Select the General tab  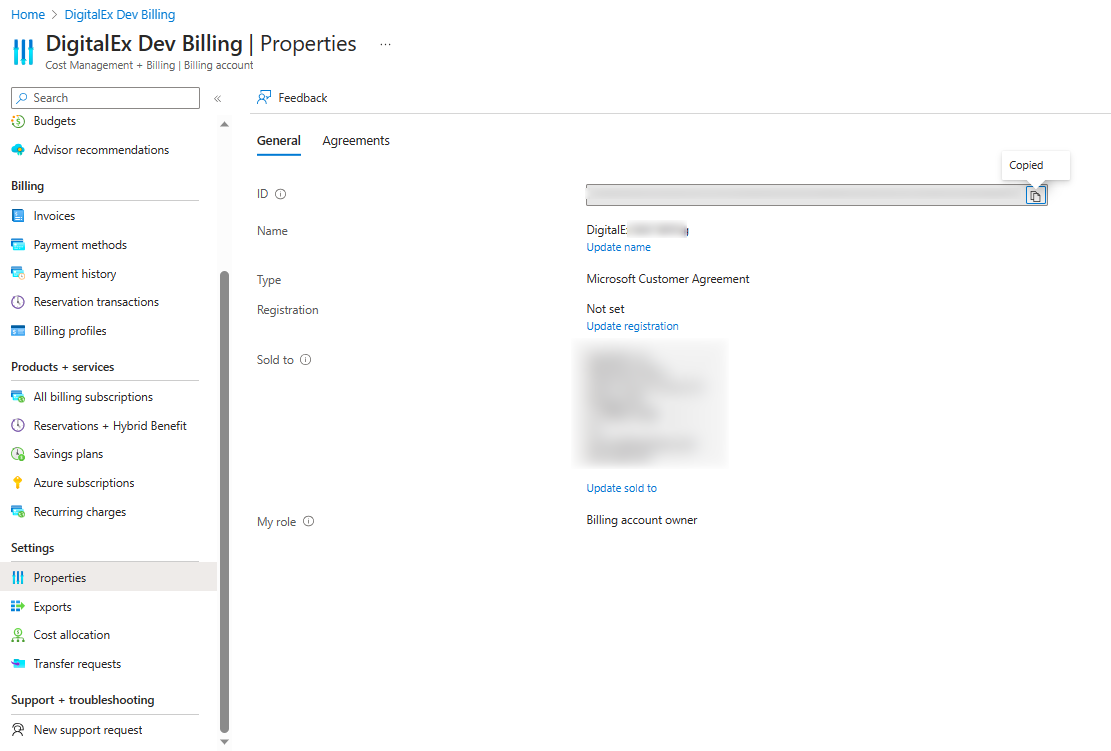278,141
